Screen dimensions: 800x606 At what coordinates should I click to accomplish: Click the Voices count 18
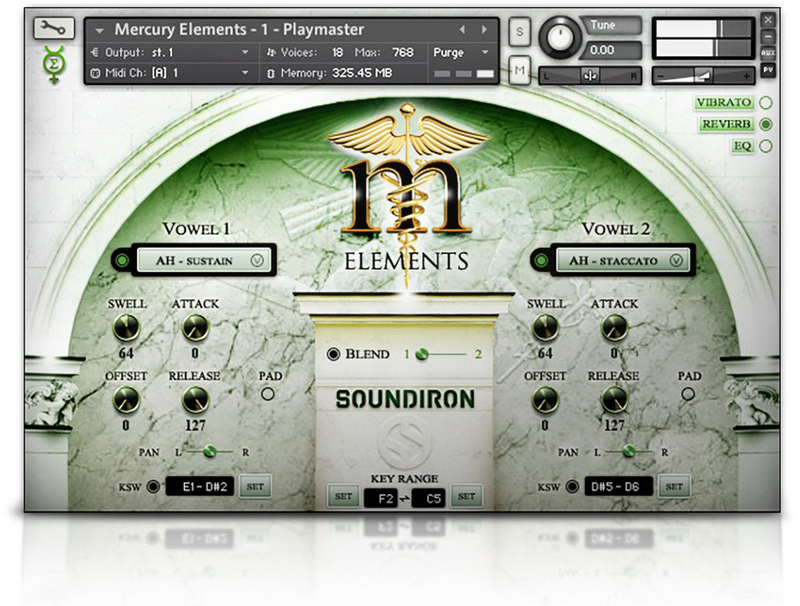pyautogui.click(x=338, y=53)
